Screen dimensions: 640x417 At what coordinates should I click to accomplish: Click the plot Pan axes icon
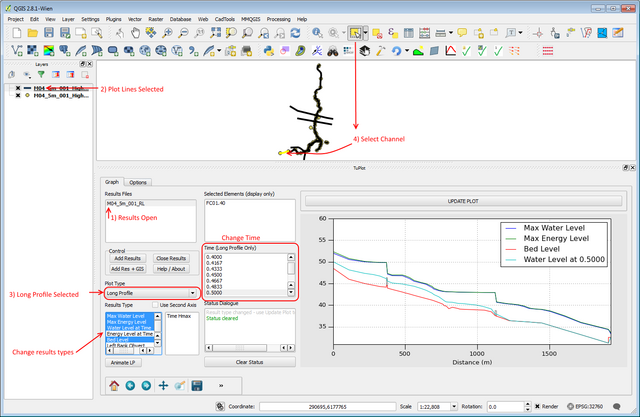click(x=163, y=384)
